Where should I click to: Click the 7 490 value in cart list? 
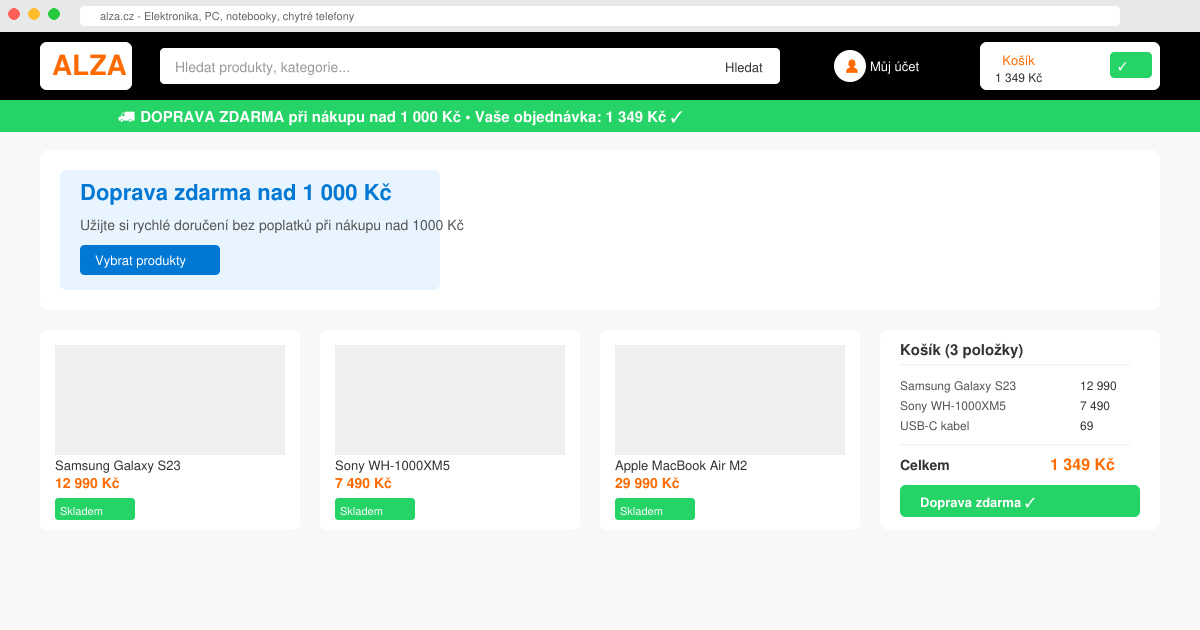(1094, 406)
